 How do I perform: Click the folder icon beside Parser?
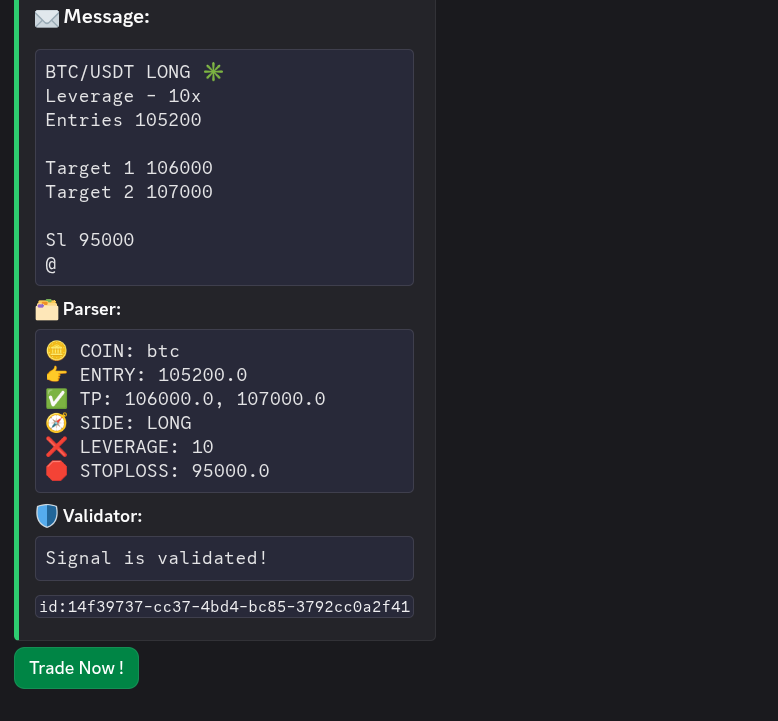47,310
